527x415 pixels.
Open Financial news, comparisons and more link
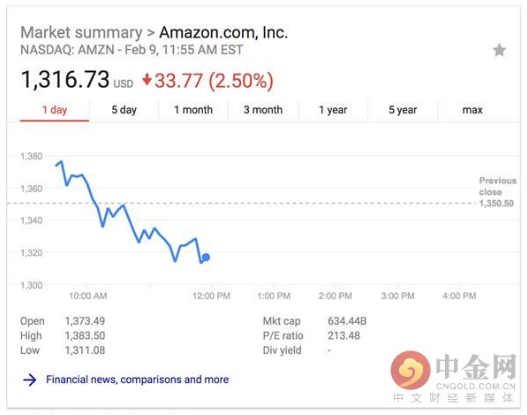coord(137,379)
